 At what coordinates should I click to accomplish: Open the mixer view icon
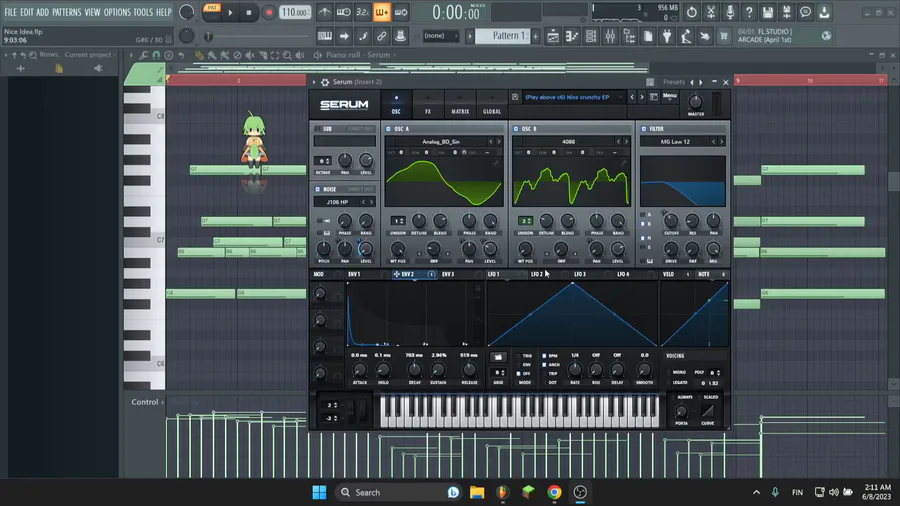610,36
